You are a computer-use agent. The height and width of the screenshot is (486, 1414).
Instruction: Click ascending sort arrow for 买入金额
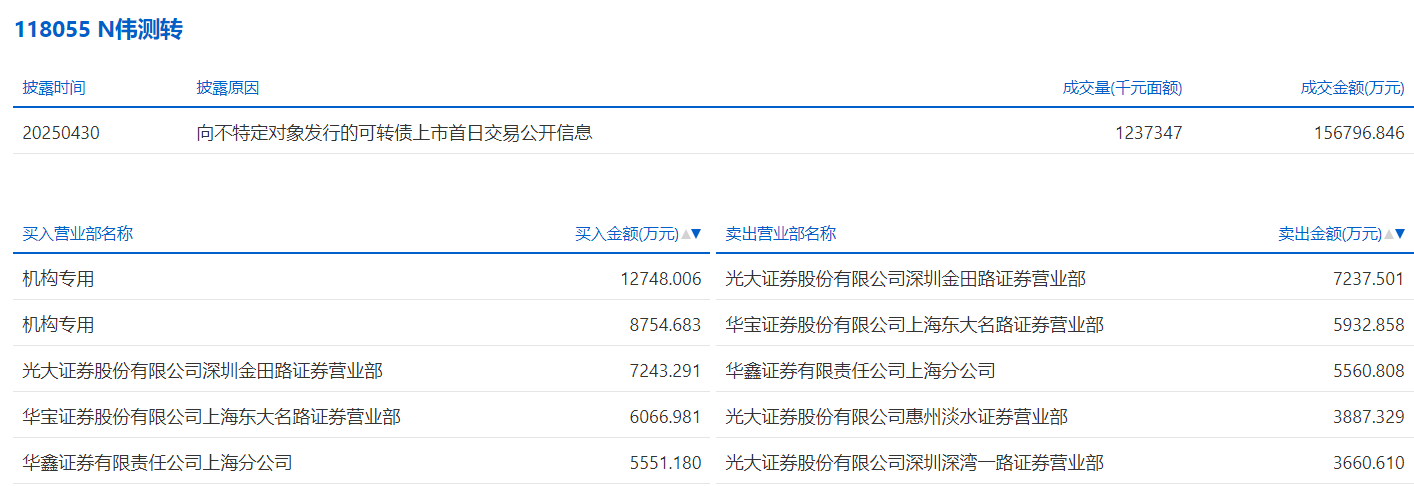pyautogui.click(x=686, y=234)
